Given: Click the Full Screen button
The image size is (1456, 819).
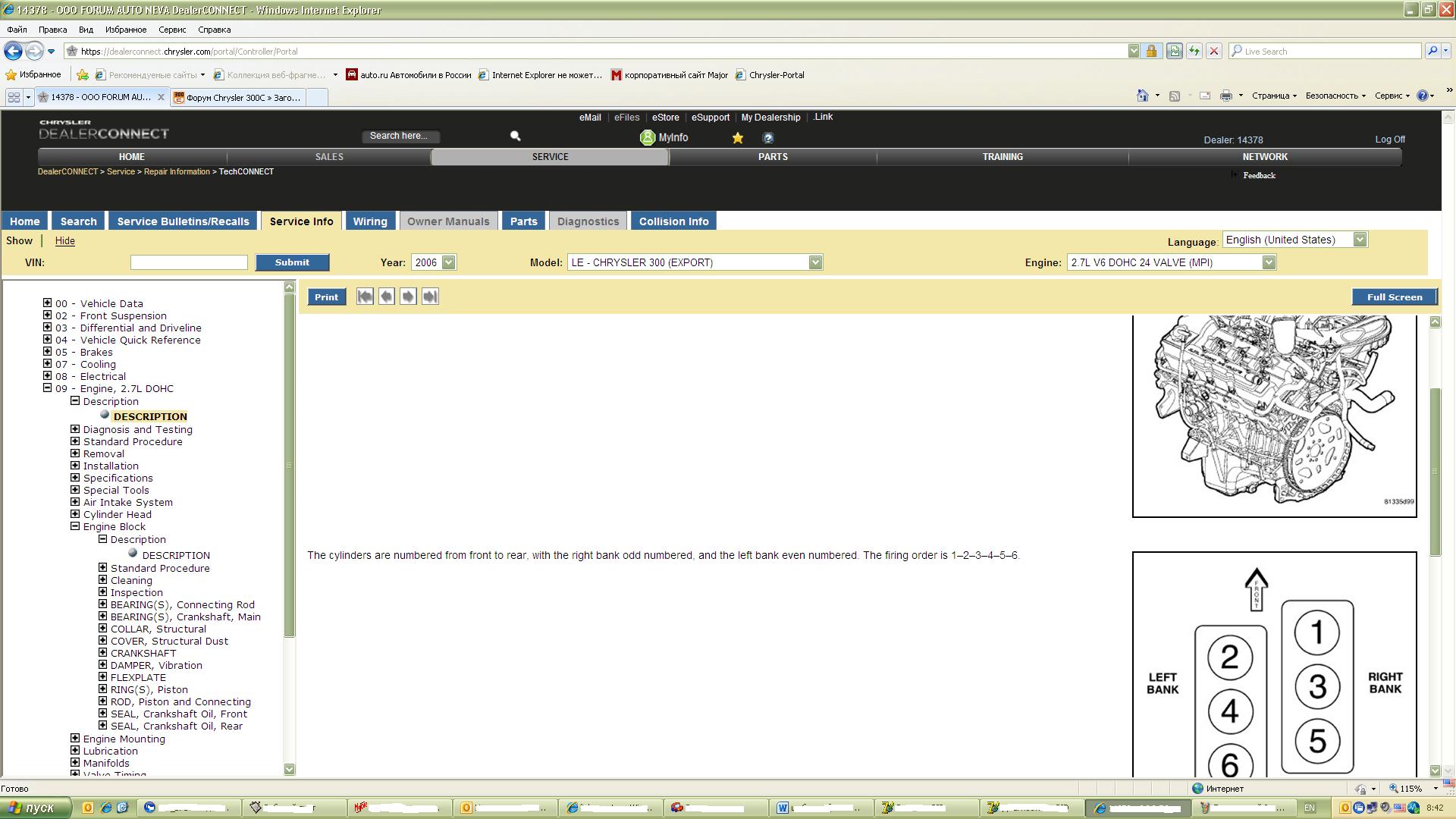Looking at the screenshot, I should click(x=1395, y=297).
